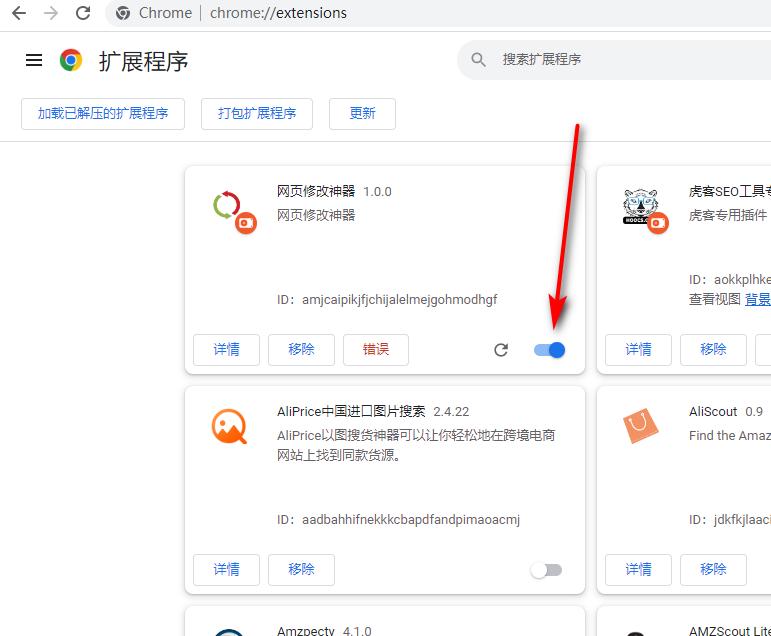Open 详情 for 网页修改神器
771x636 pixels.
[x=226, y=350]
